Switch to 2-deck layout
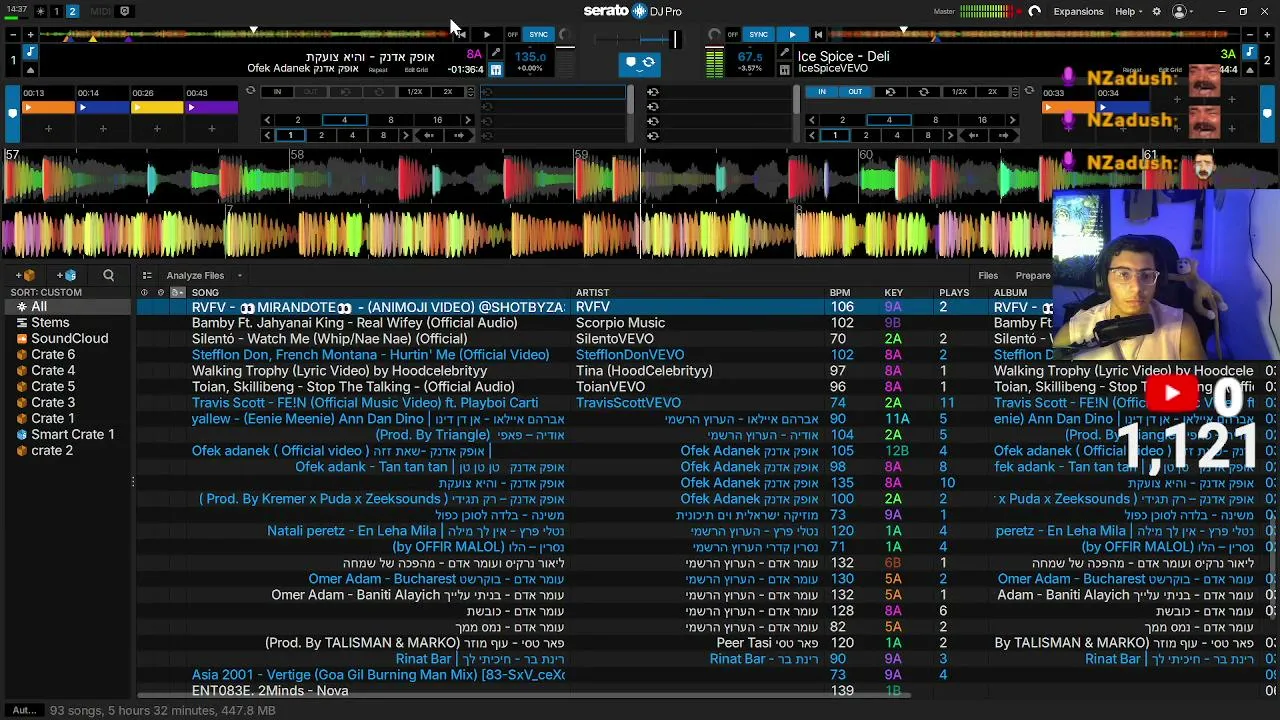This screenshot has height=720, width=1280. (x=72, y=11)
